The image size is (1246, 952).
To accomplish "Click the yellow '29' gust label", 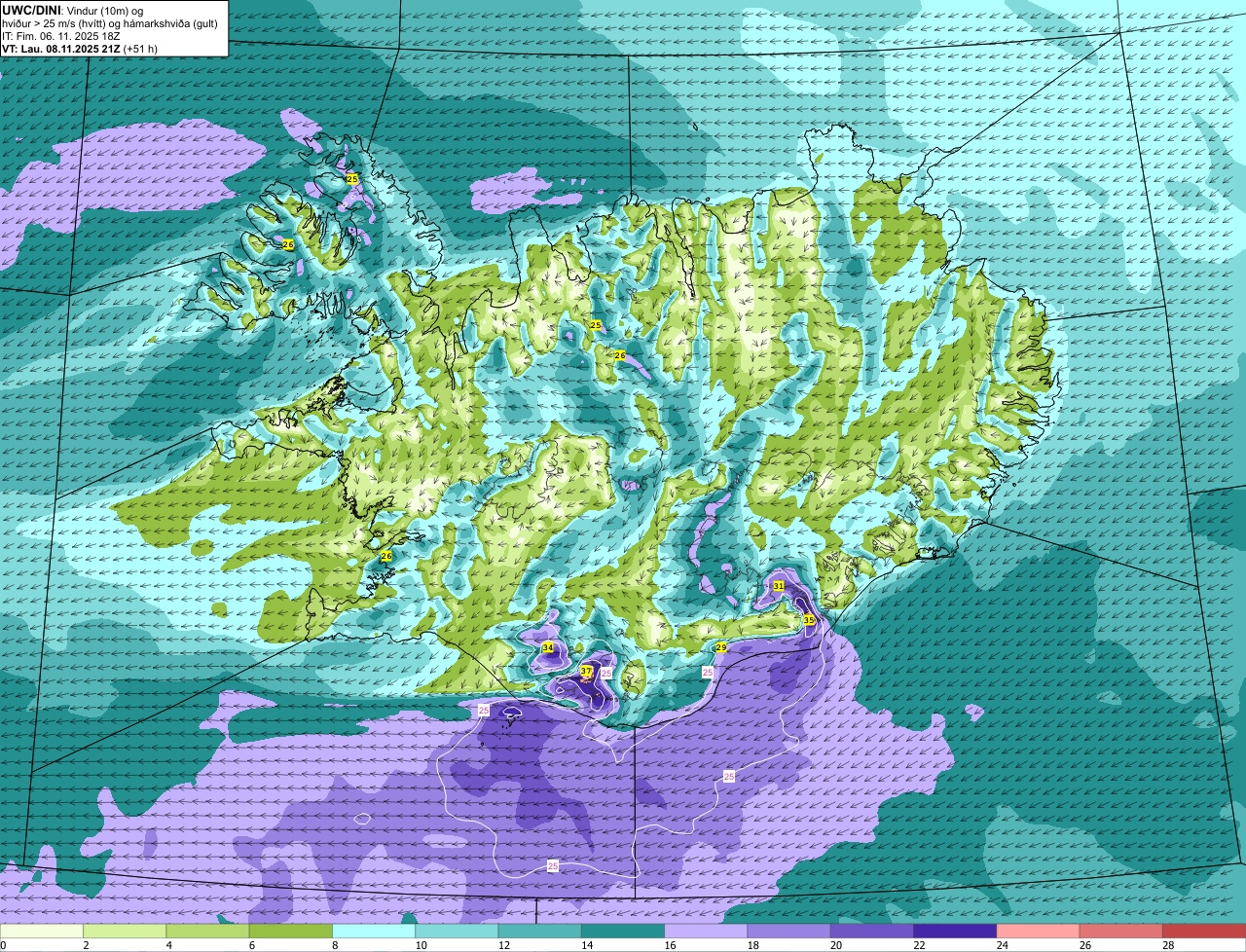I will [721, 647].
